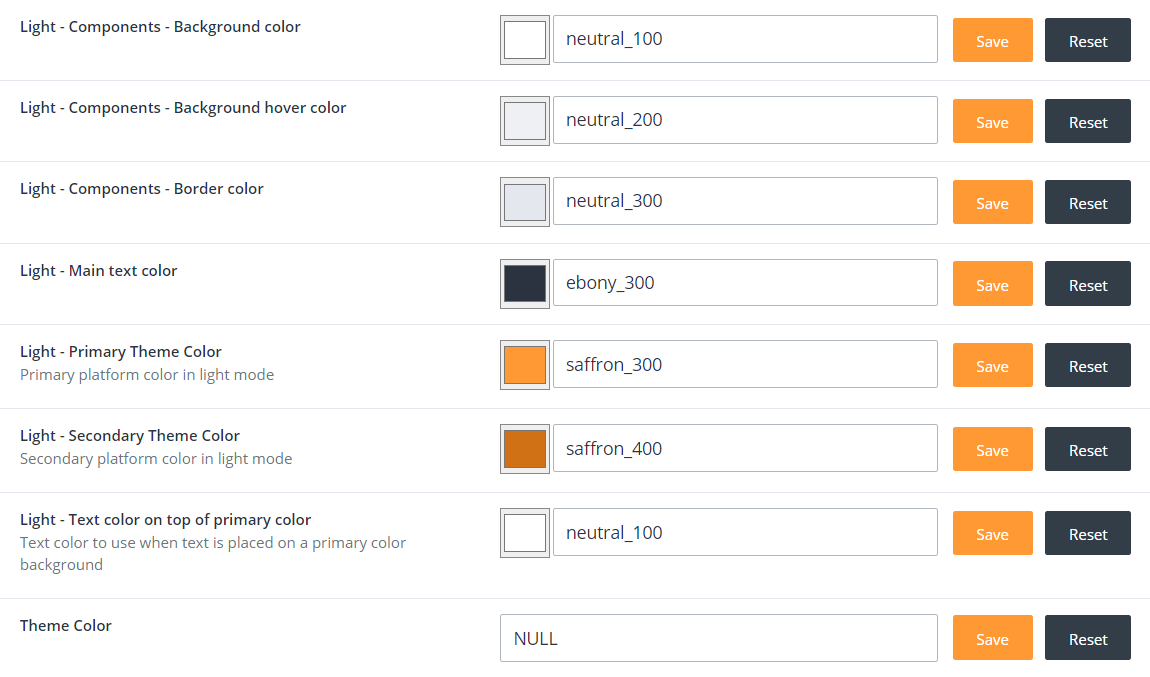Image resolution: width=1150 pixels, height=677 pixels.
Task: Save the Components Background color setting
Action: point(992,41)
